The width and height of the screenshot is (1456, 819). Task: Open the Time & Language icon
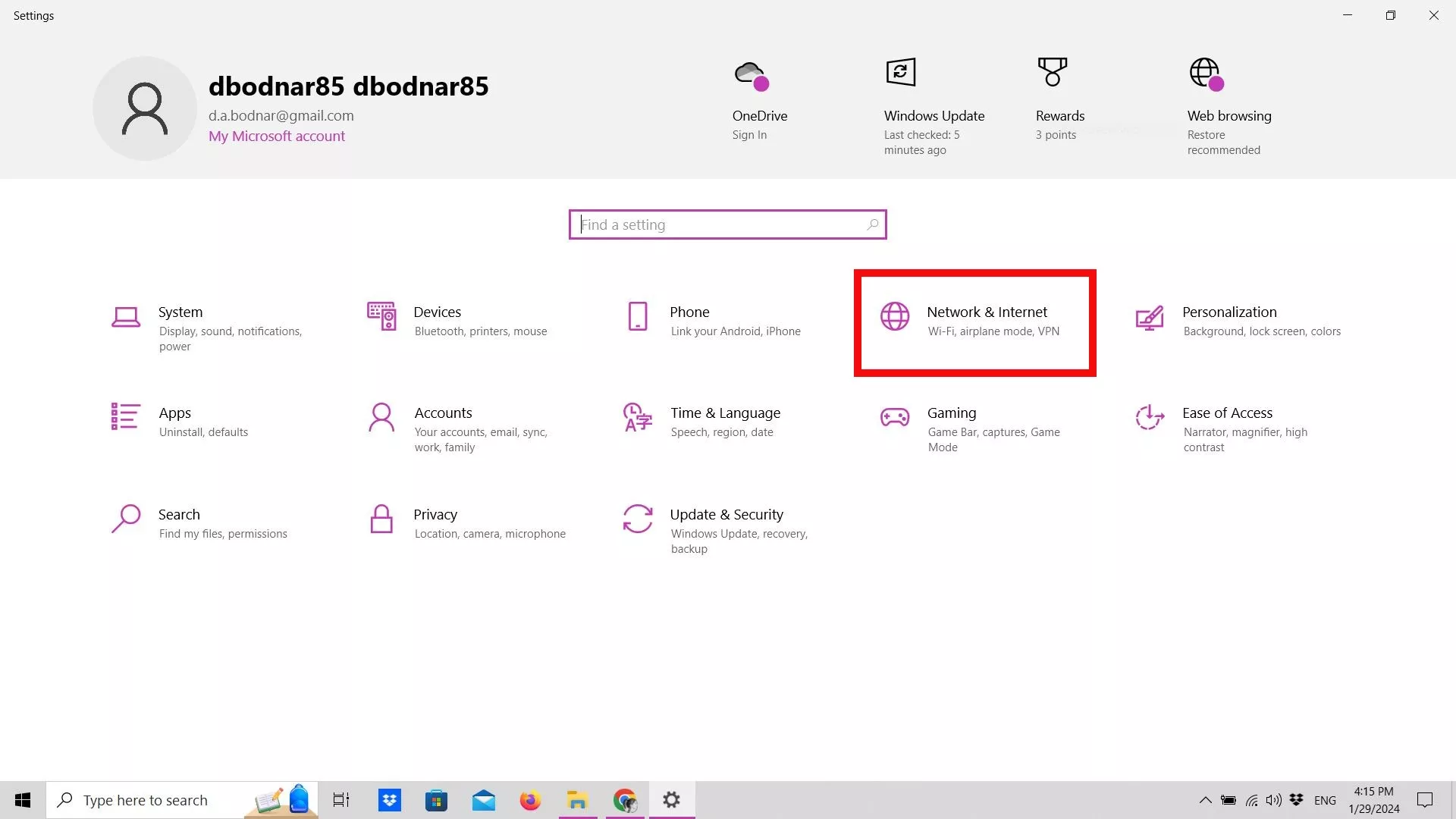coord(638,417)
